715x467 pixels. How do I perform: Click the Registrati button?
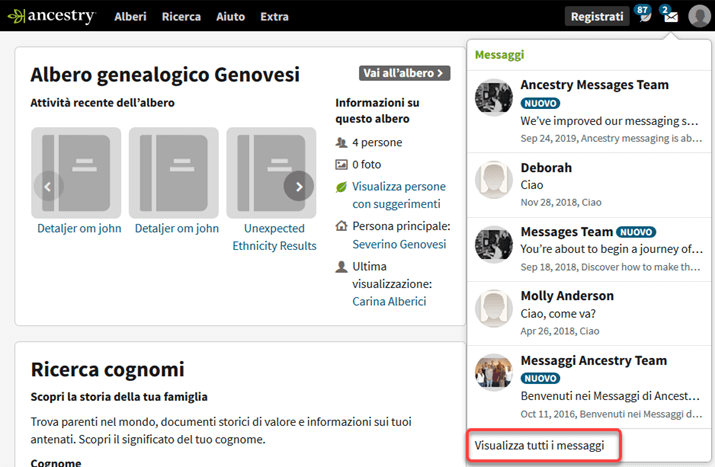click(x=597, y=16)
